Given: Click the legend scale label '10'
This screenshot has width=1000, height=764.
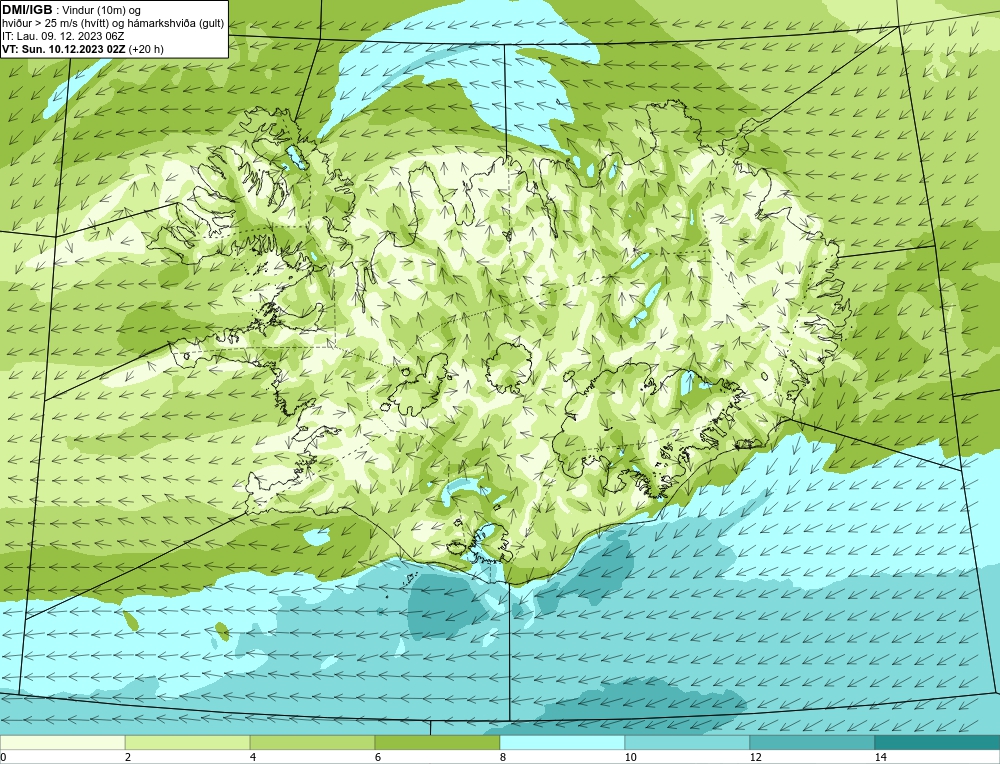Looking at the screenshot, I should pyautogui.click(x=631, y=757).
